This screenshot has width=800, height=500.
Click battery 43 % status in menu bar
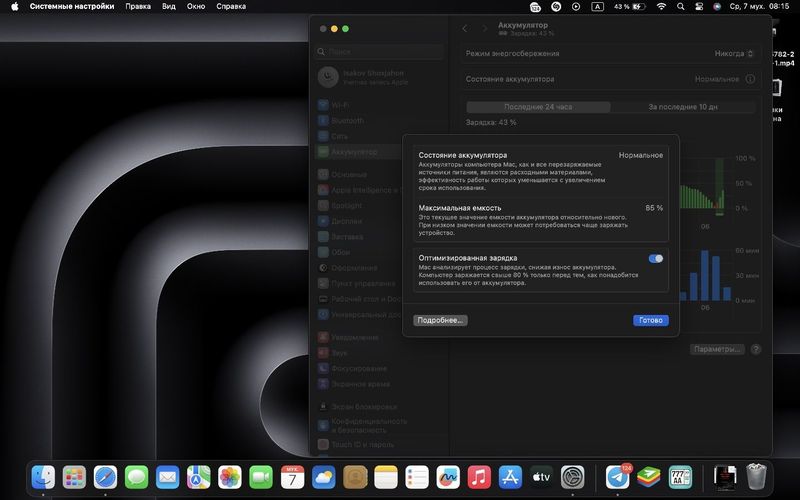[x=630, y=7]
